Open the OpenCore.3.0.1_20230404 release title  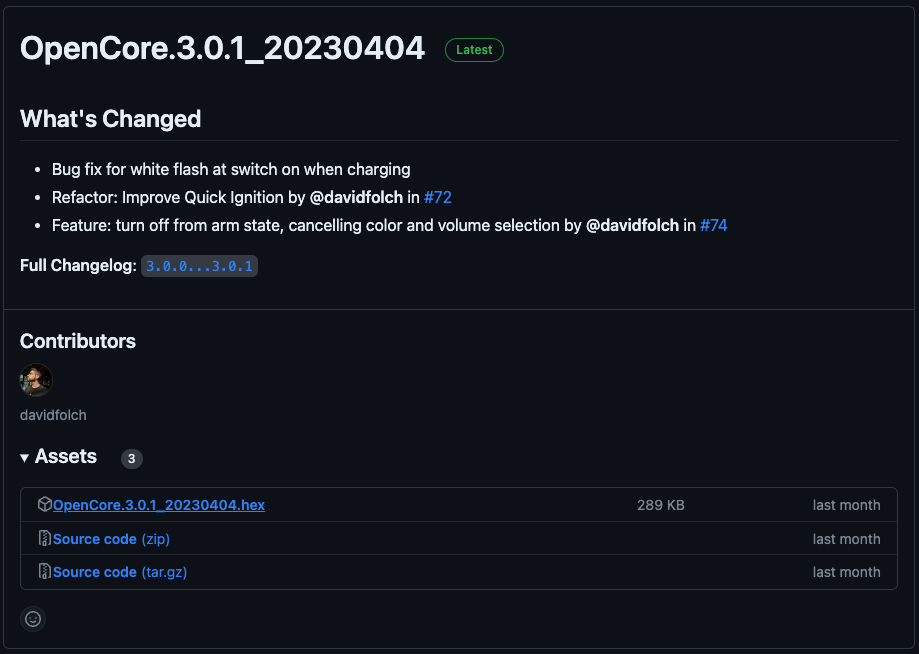tap(222, 49)
